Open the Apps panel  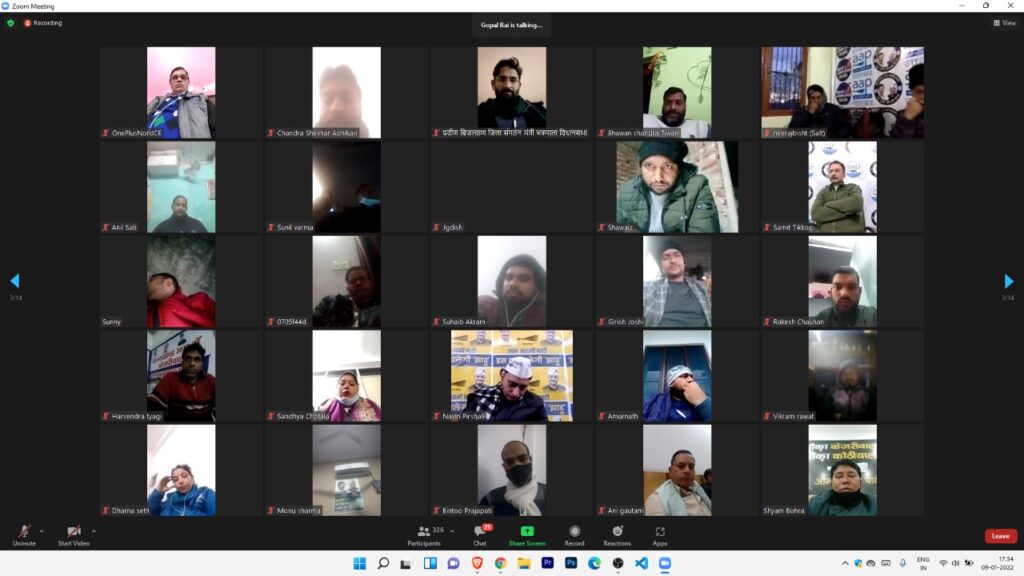tap(660, 534)
